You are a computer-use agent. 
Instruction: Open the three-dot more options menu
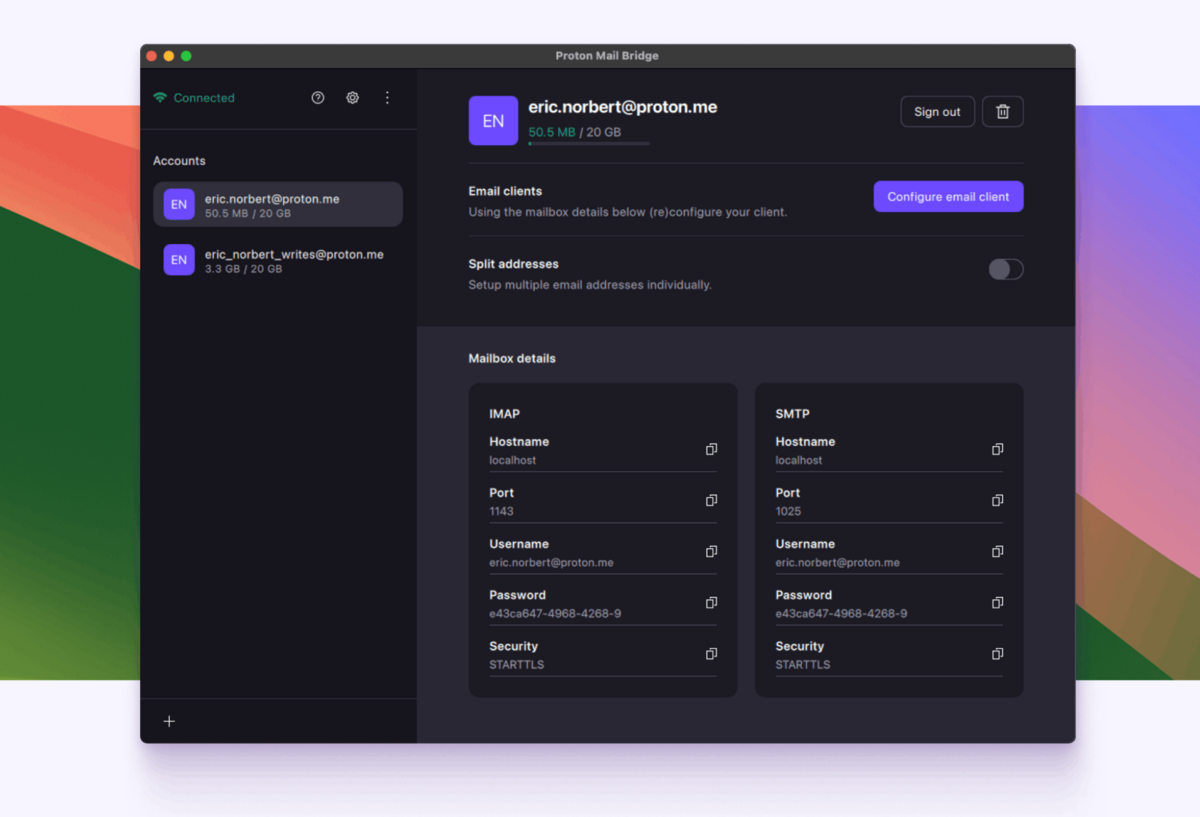click(388, 98)
